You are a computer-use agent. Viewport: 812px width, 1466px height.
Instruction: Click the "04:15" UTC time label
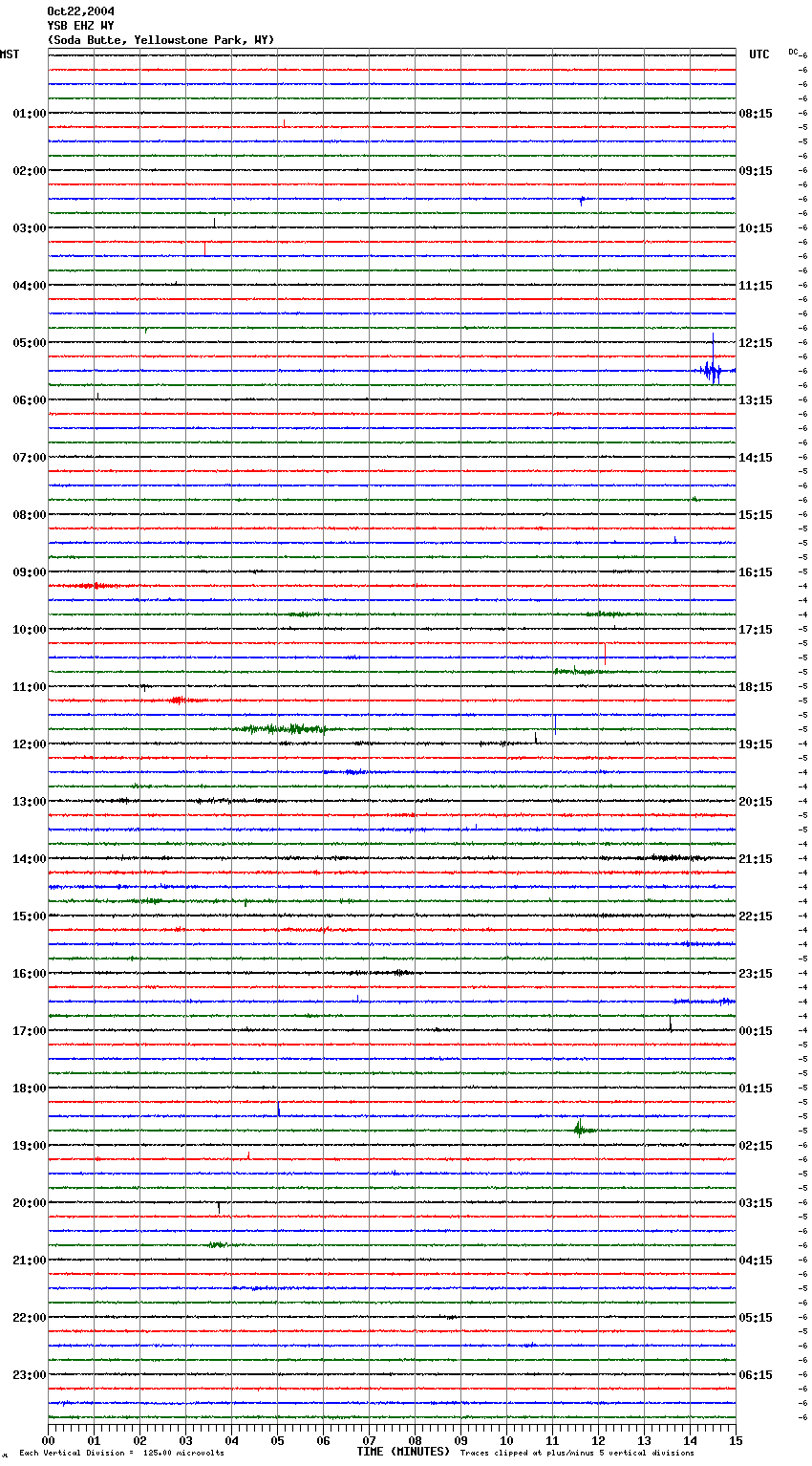pyautogui.click(x=756, y=1261)
